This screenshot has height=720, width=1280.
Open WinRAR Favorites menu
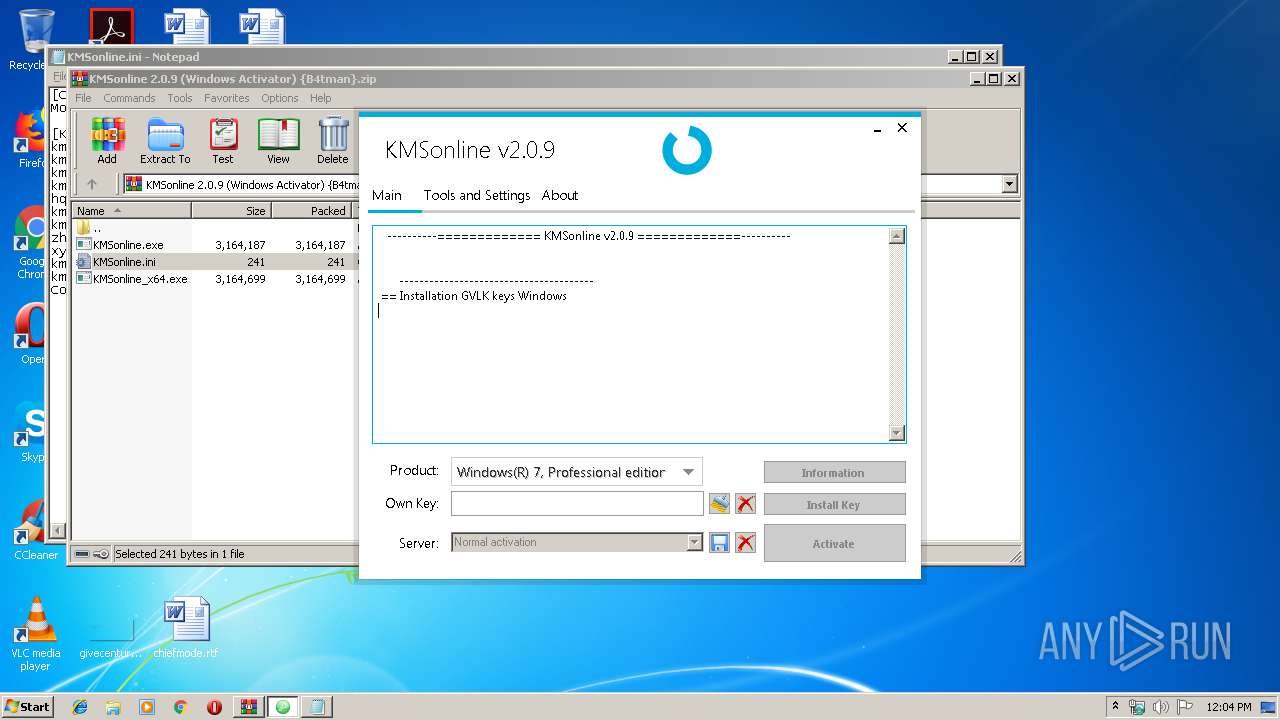[x=227, y=98]
